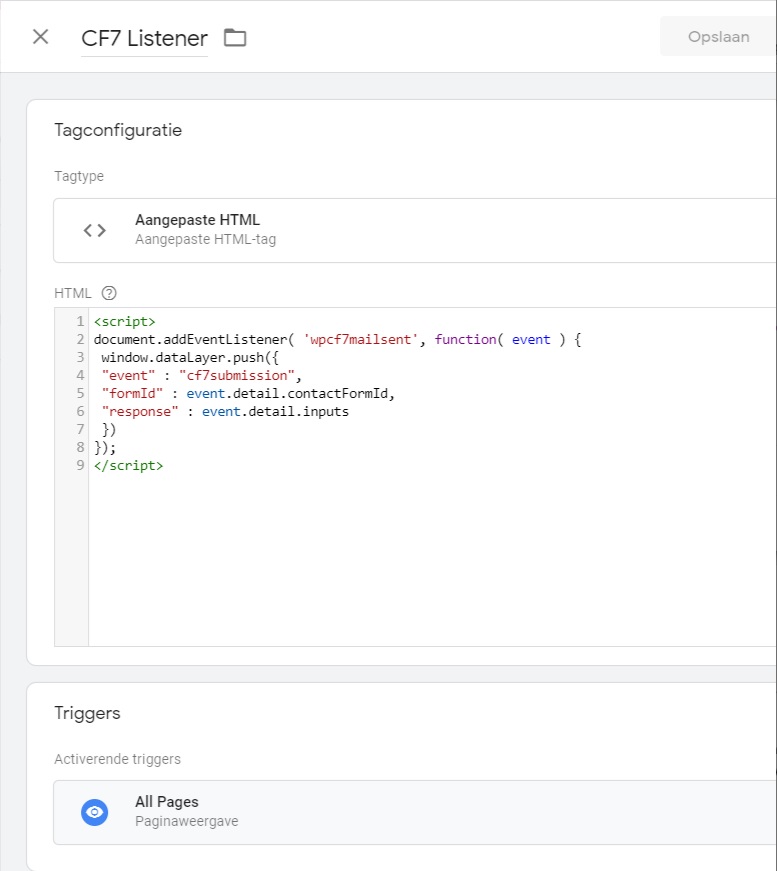Click the 'wpcf7mailsent' string in code
The image size is (777, 871).
[360, 339]
